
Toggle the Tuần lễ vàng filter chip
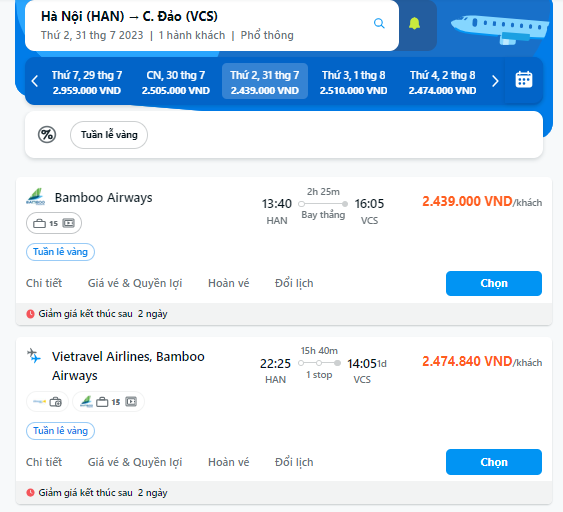click(109, 135)
